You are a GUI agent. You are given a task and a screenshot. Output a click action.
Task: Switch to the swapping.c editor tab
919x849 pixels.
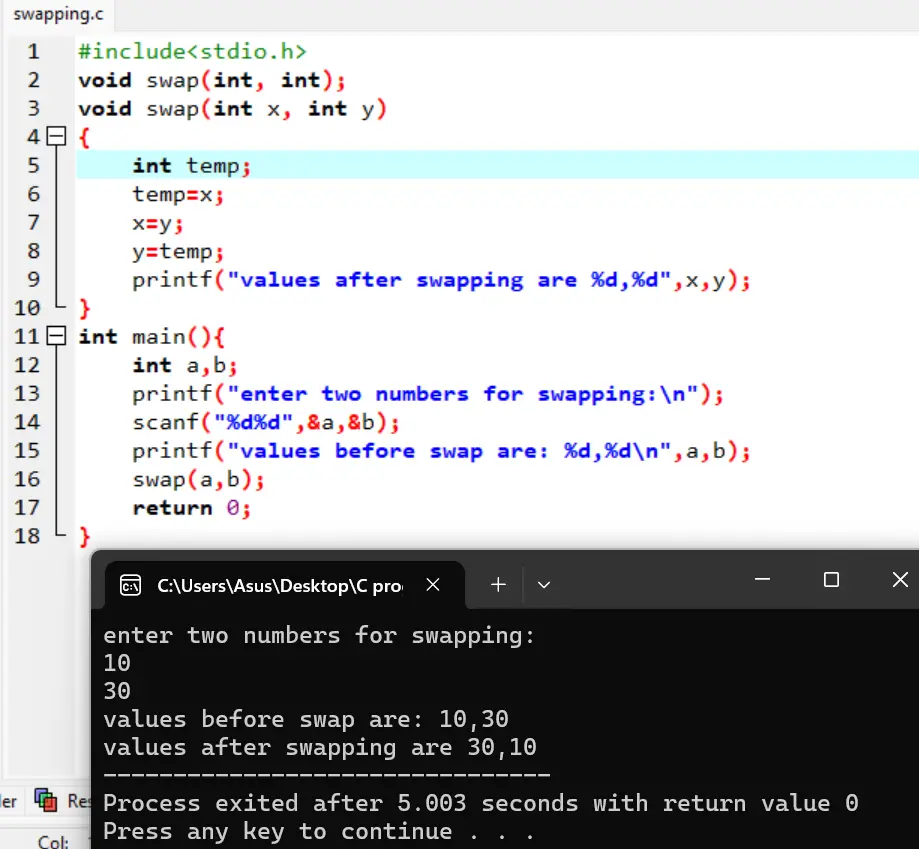(58, 14)
